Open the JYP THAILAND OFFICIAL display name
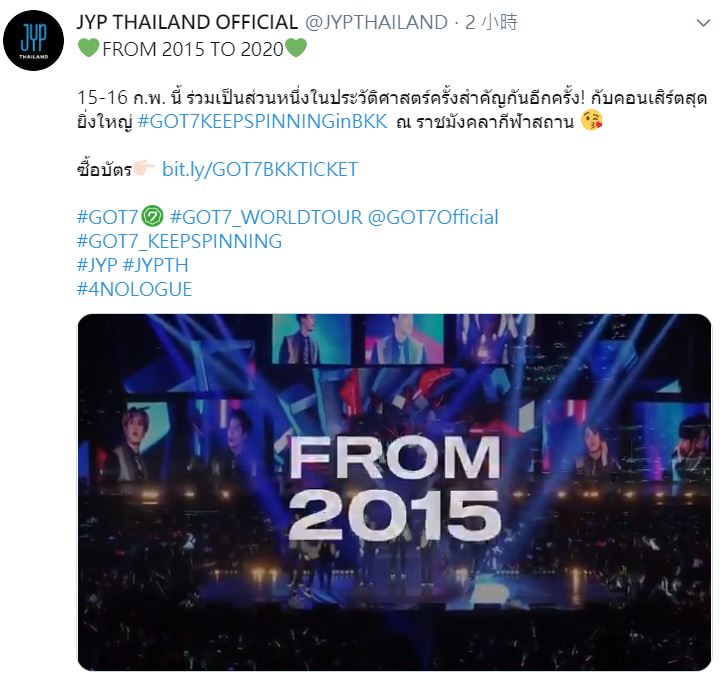The image size is (726, 679). click(187, 22)
